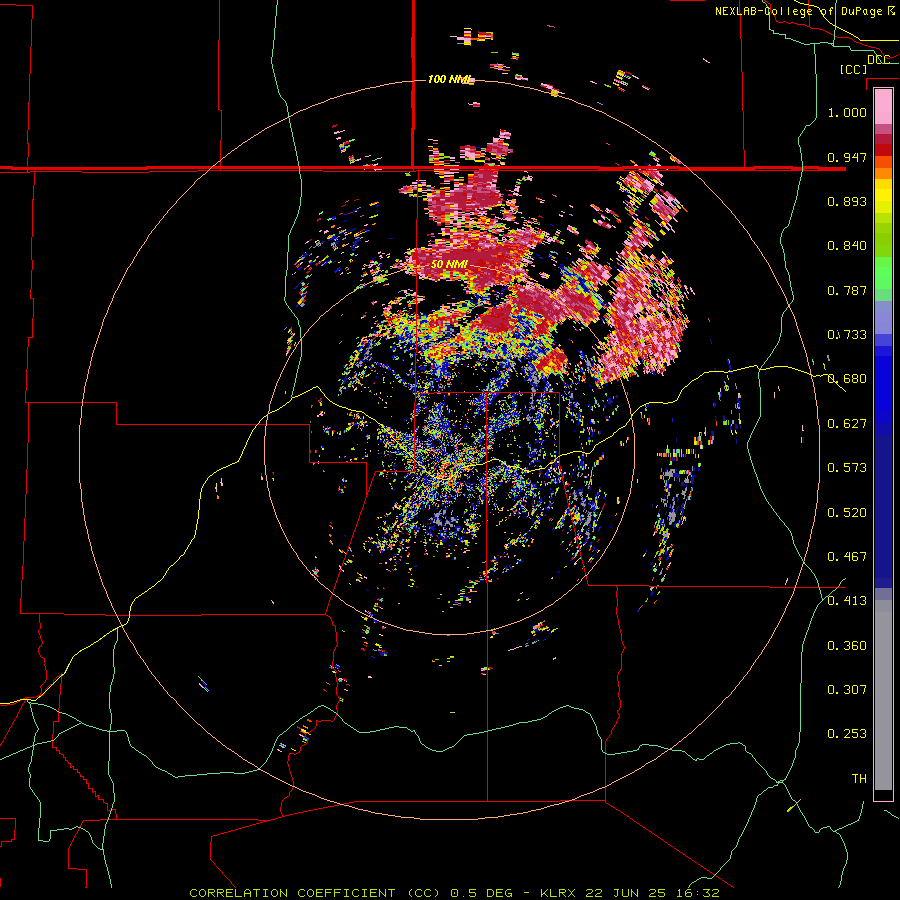Click the "CORRELATION COEFFICIENT" caption text
900x900 pixels.
click(292, 893)
